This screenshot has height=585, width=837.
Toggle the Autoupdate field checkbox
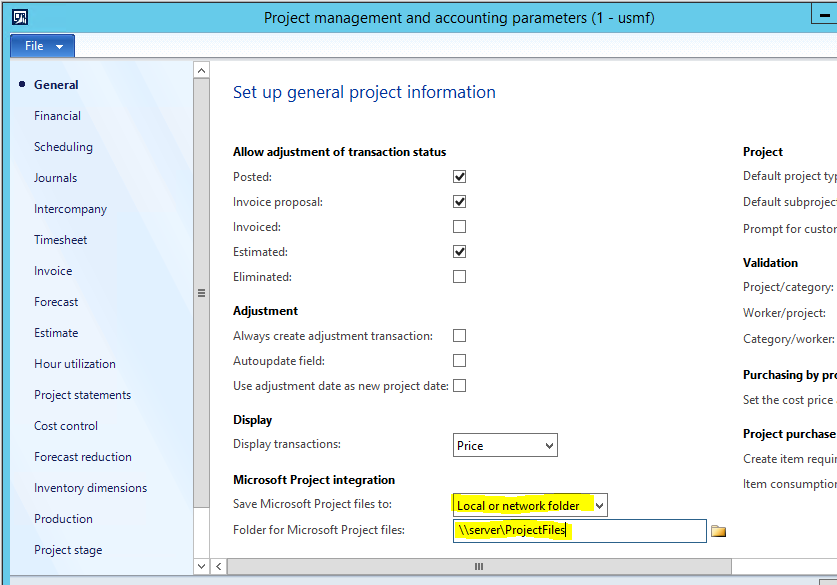click(x=459, y=360)
